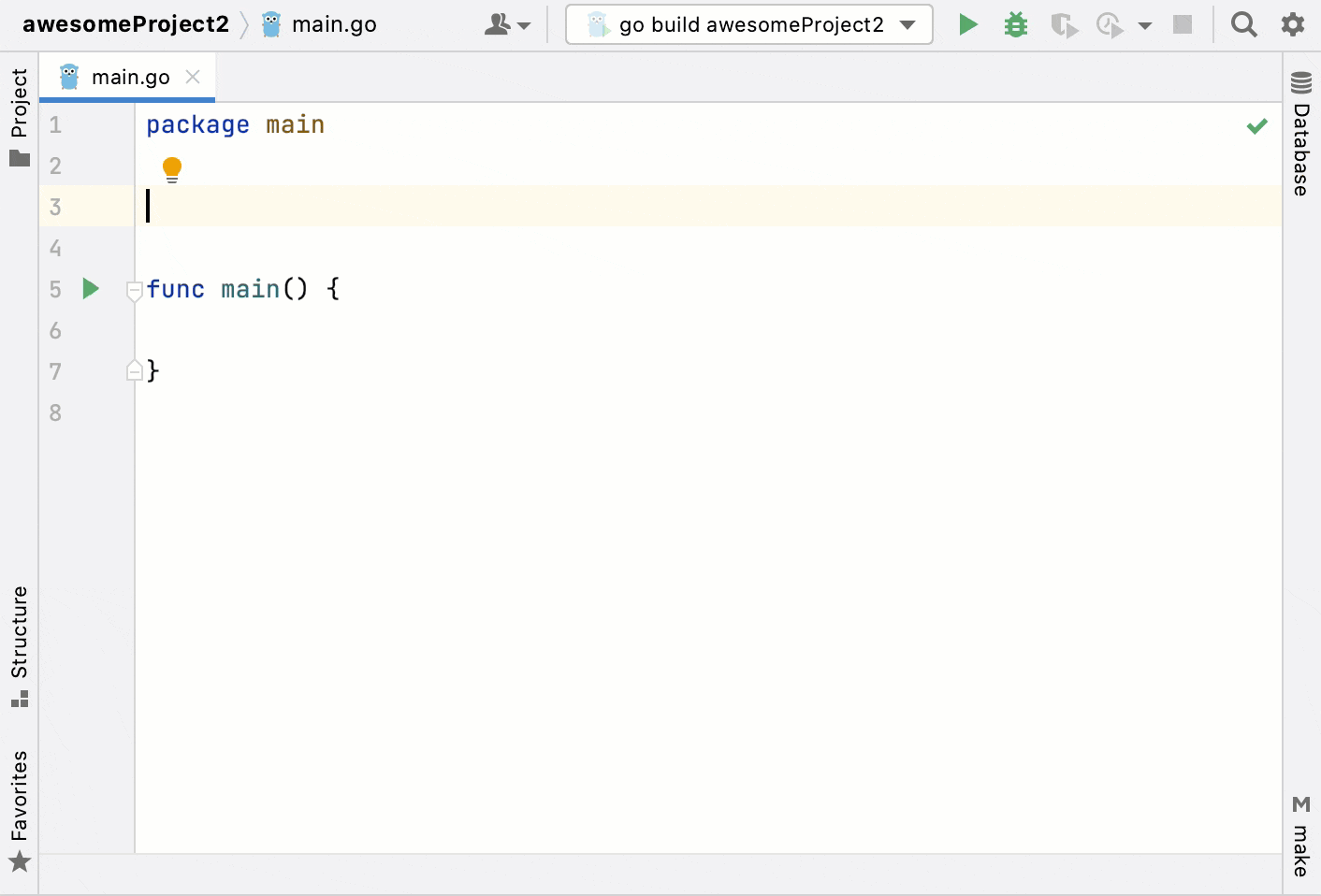Open the IDE settings gear
Screen dimensions: 1321x896
[1293, 24]
